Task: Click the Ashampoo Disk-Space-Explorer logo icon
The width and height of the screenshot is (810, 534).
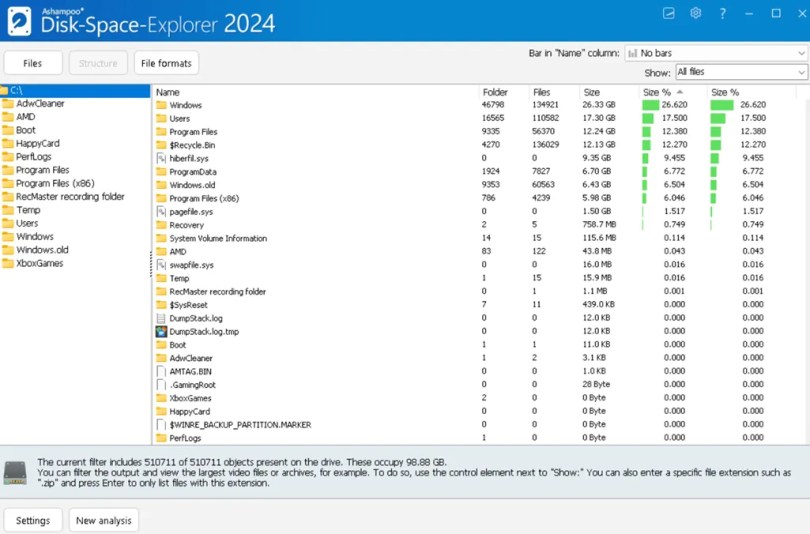Action: tap(19, 21)
